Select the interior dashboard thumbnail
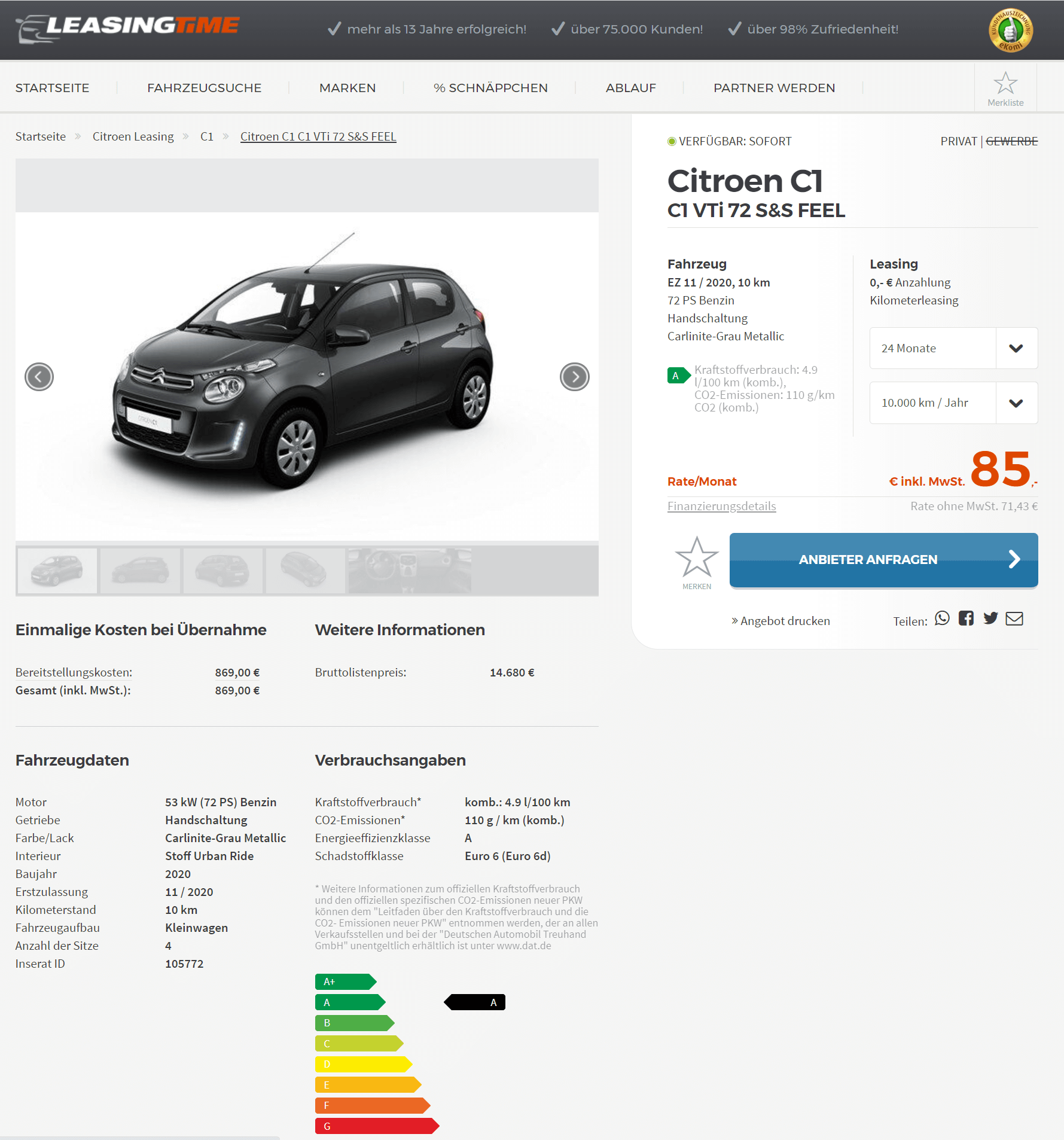1064x1140 pixels. 410,571
